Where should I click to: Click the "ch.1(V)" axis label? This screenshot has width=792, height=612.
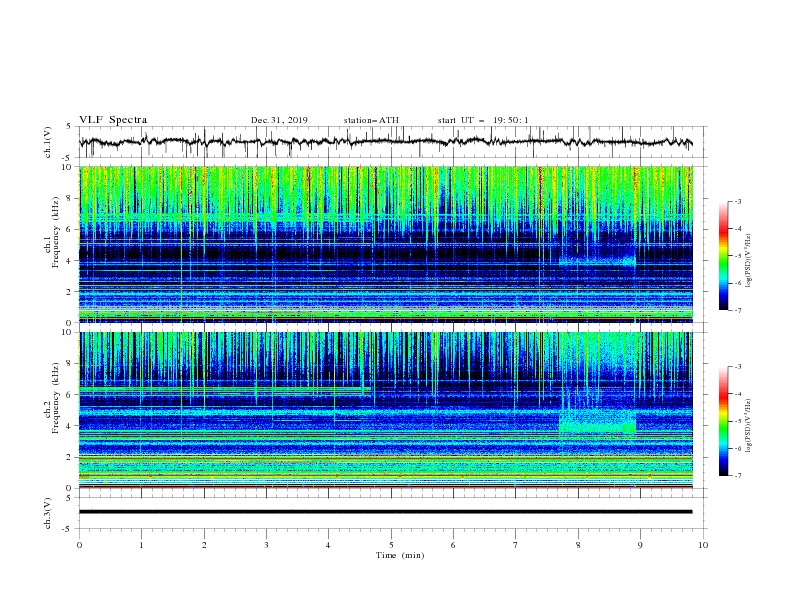[48, 142]
